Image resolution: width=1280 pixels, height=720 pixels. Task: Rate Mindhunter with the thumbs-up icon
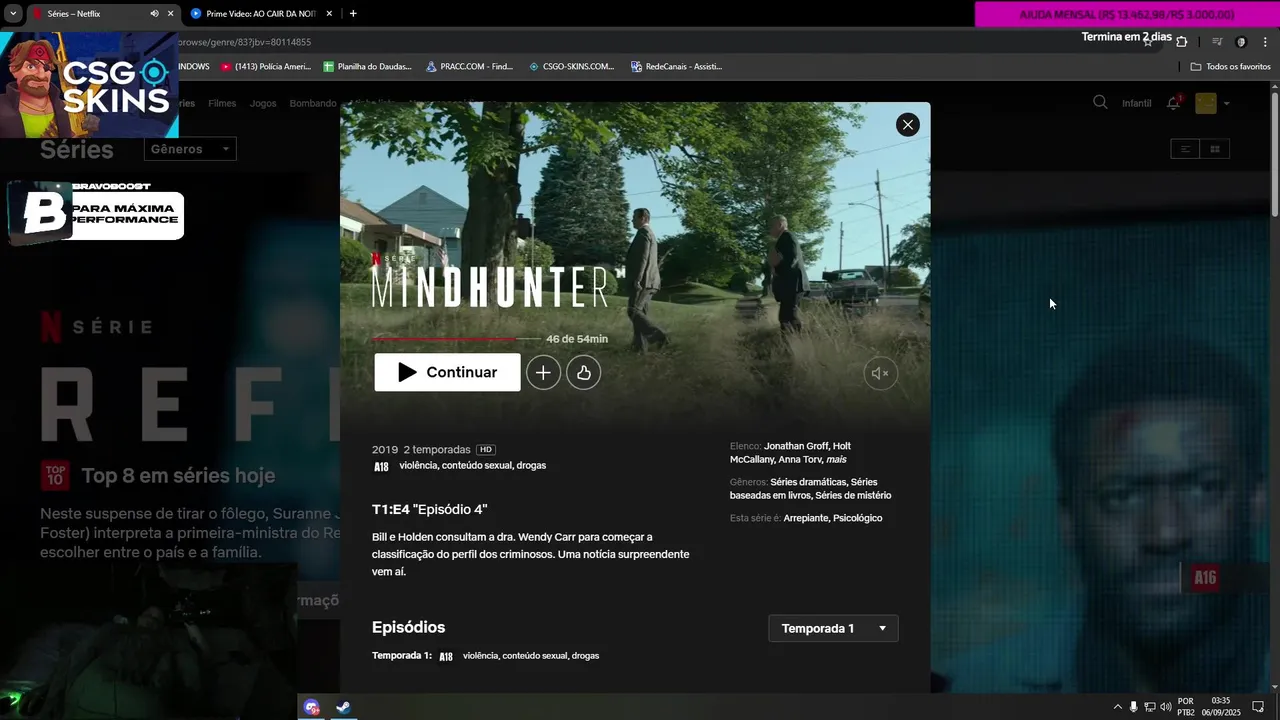coord(583,373)
